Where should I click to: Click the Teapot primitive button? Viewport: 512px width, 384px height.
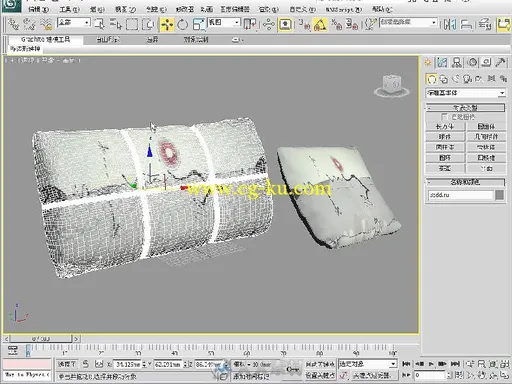(445, 168)
